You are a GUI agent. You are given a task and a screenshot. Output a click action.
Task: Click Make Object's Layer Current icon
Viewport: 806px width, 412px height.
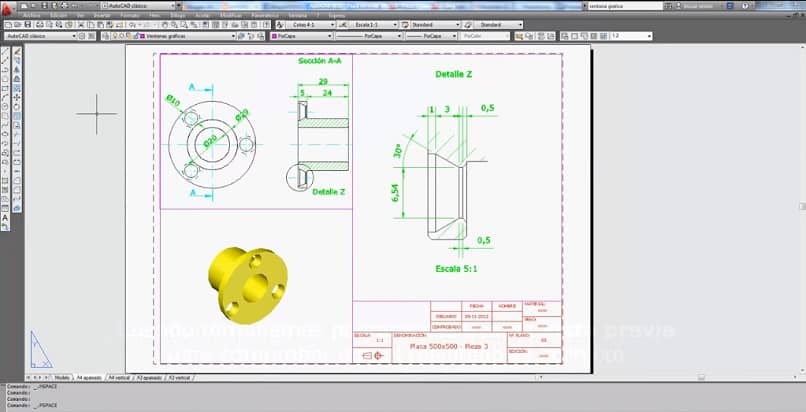(x=241, y=36)
